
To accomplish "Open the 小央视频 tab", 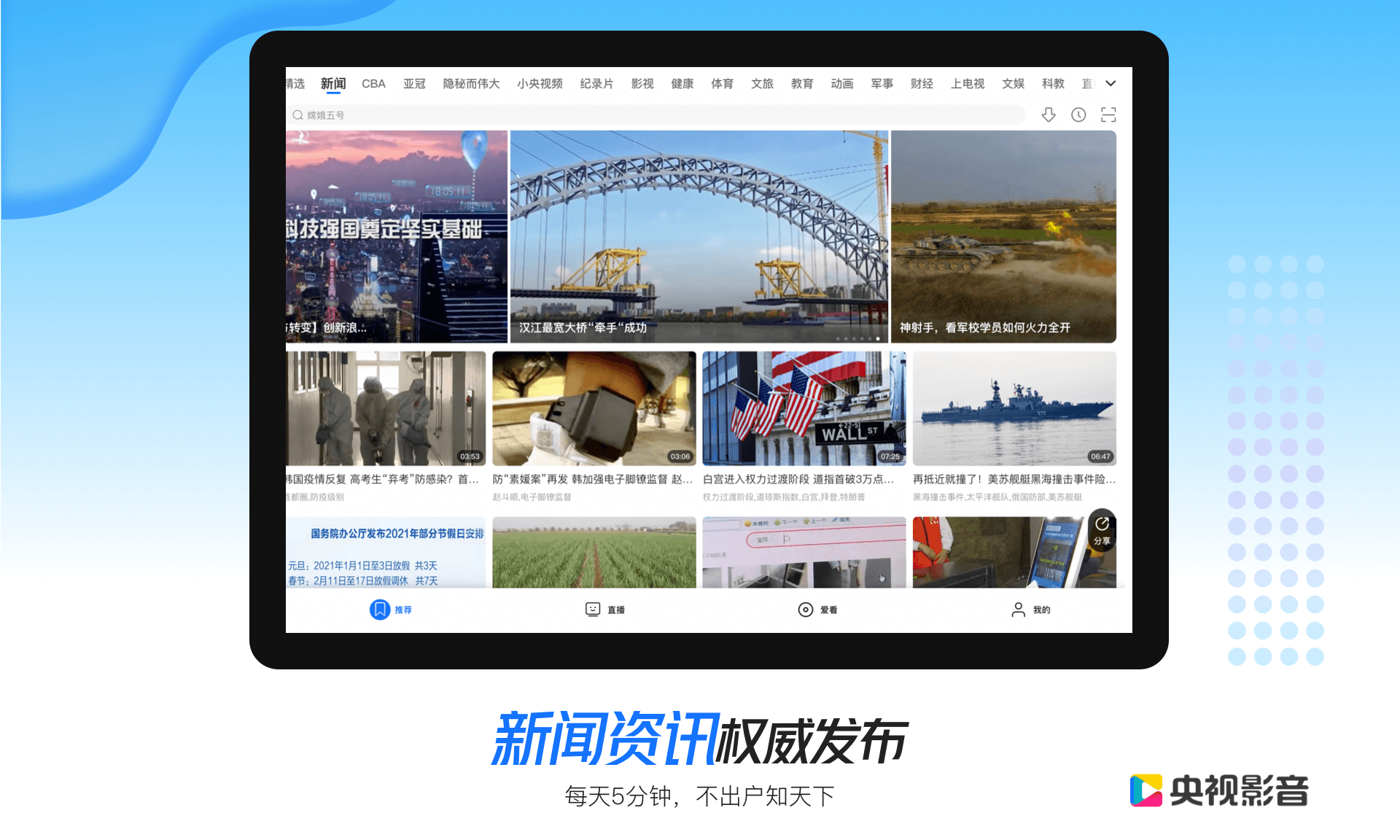I will point(540,83).
